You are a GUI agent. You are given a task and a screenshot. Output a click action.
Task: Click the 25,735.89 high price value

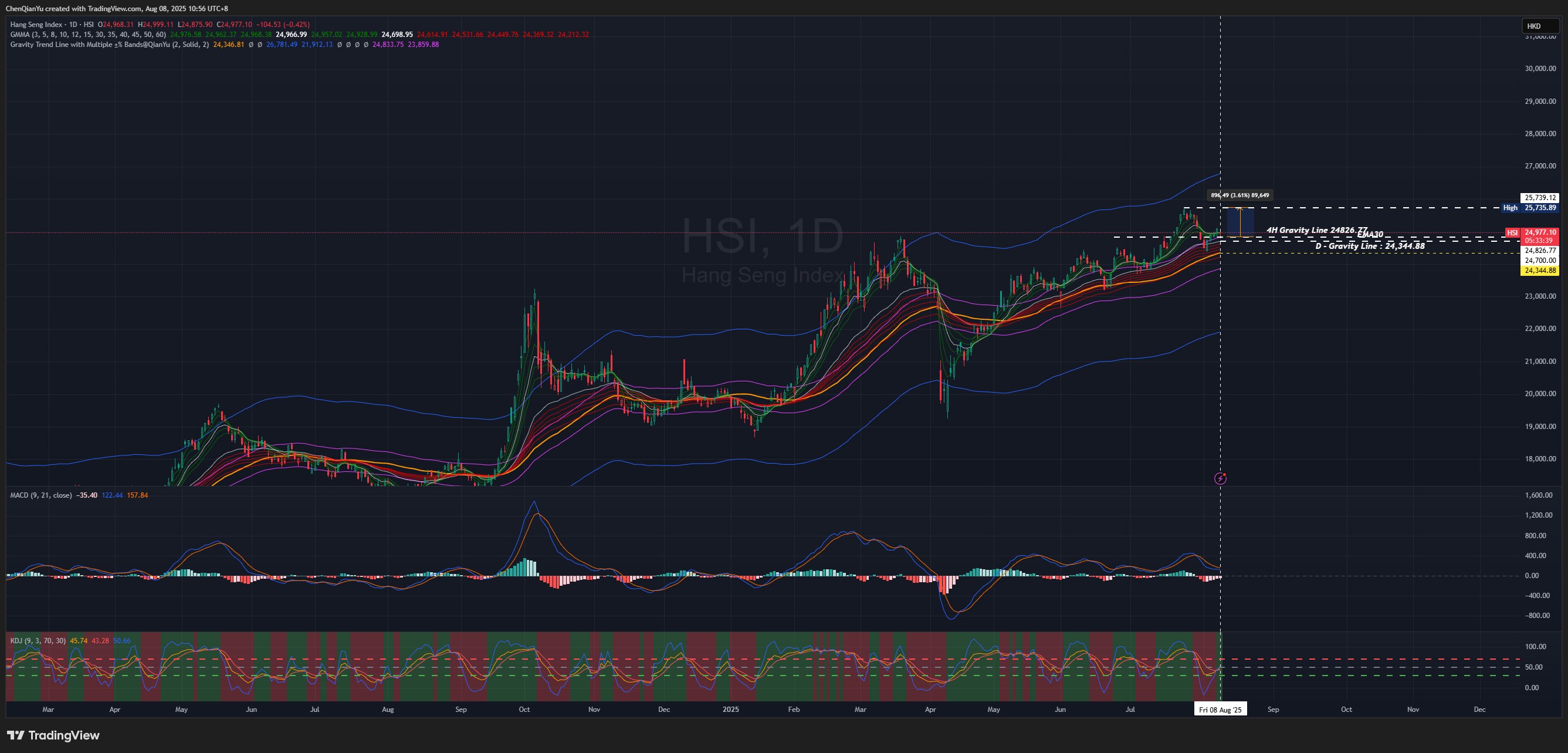tap(1540, 208)
